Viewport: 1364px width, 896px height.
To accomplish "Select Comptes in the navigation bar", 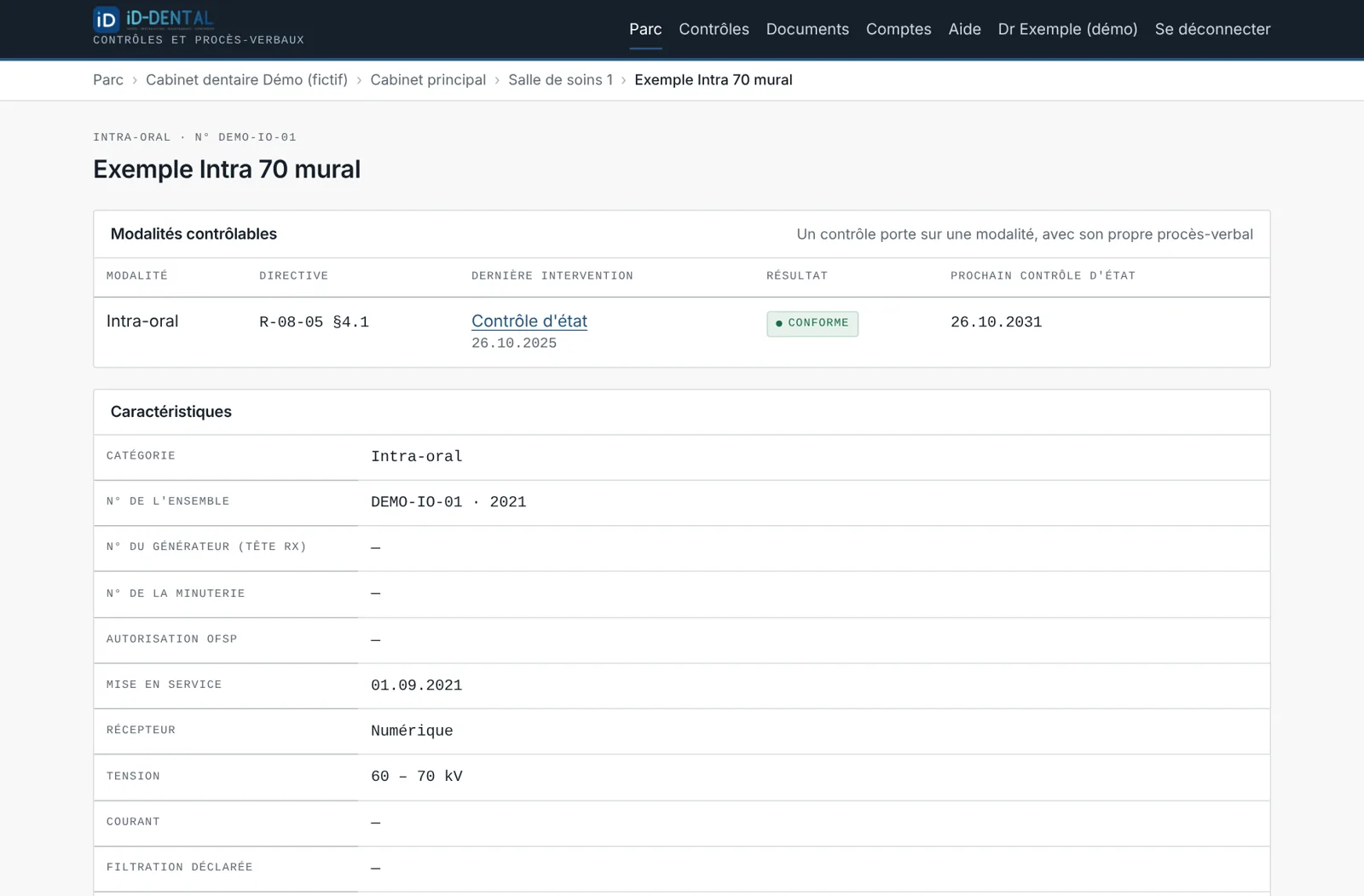I will (899, 29).
